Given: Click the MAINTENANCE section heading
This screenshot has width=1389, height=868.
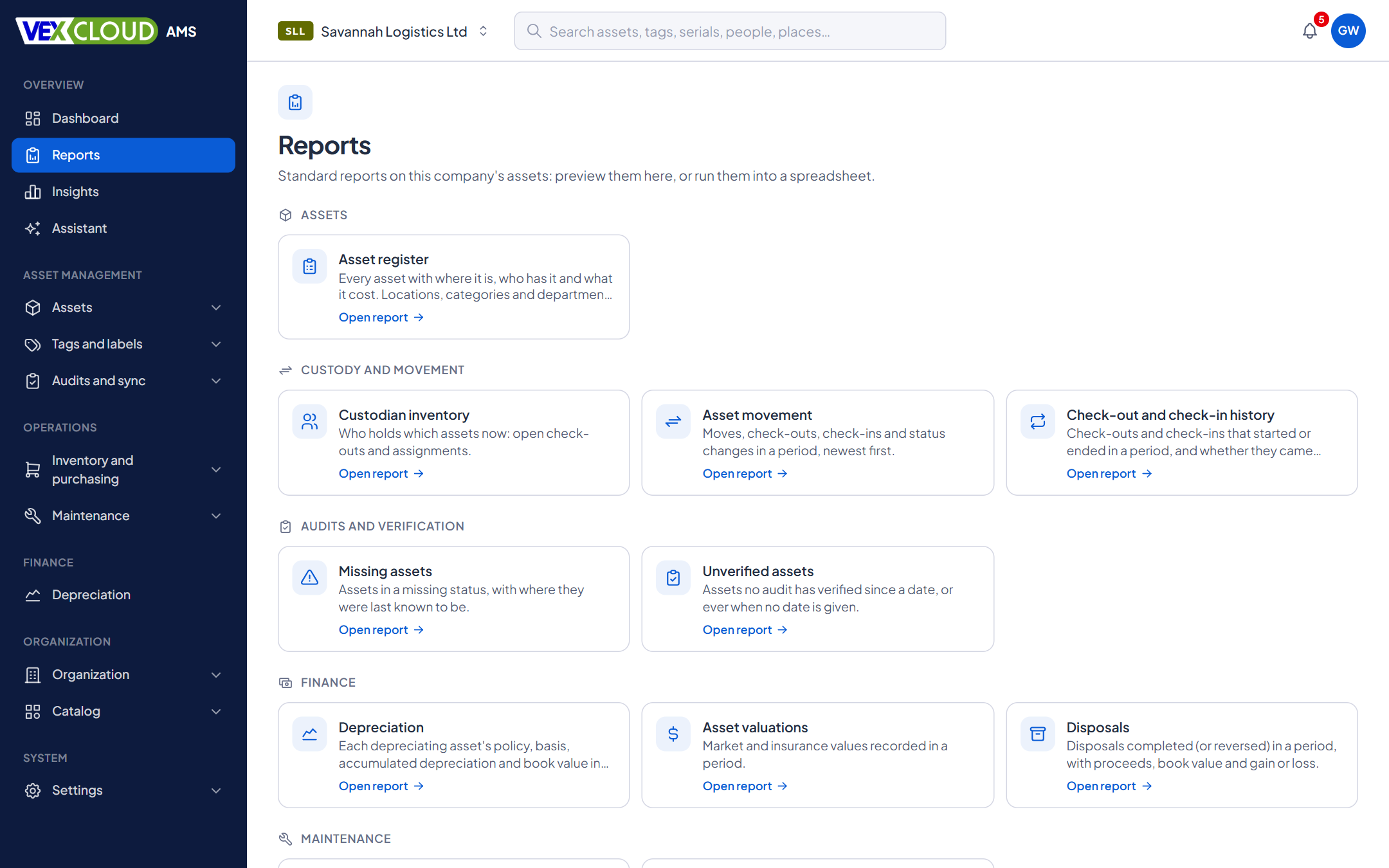Looking at the screenshot, I should pos(346,838).
